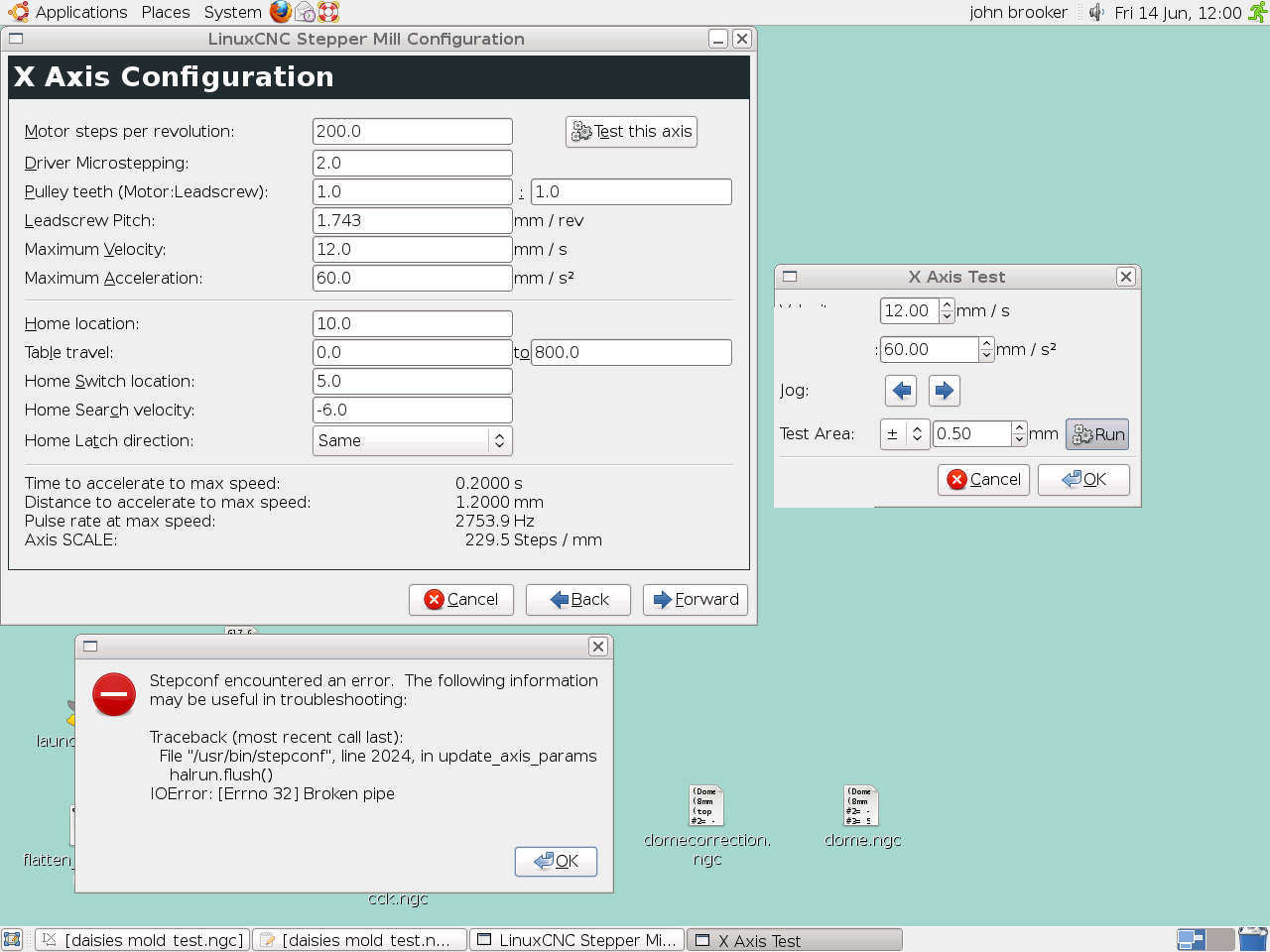
Task: Expand the Home Latch direction dropdown
Action: [413, 440]
